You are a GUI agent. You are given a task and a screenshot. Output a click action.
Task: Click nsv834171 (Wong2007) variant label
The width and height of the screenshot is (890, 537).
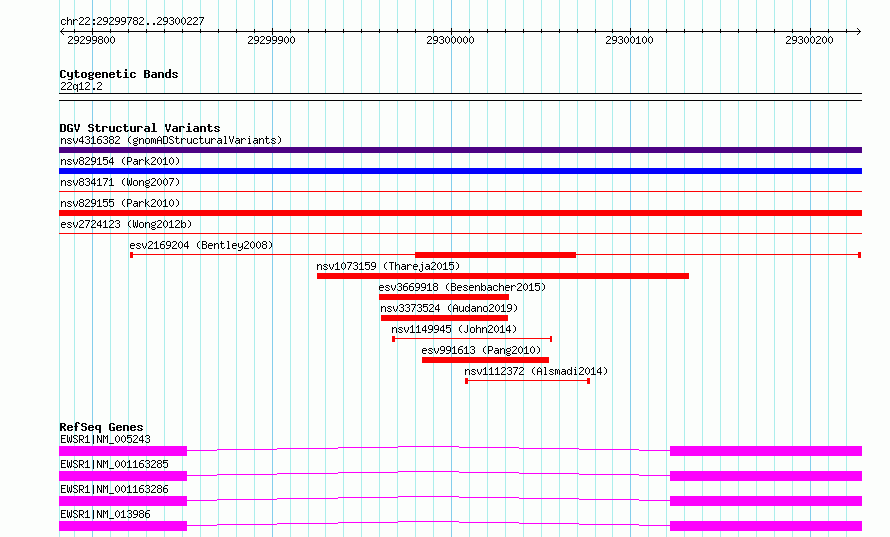point(120,182)
